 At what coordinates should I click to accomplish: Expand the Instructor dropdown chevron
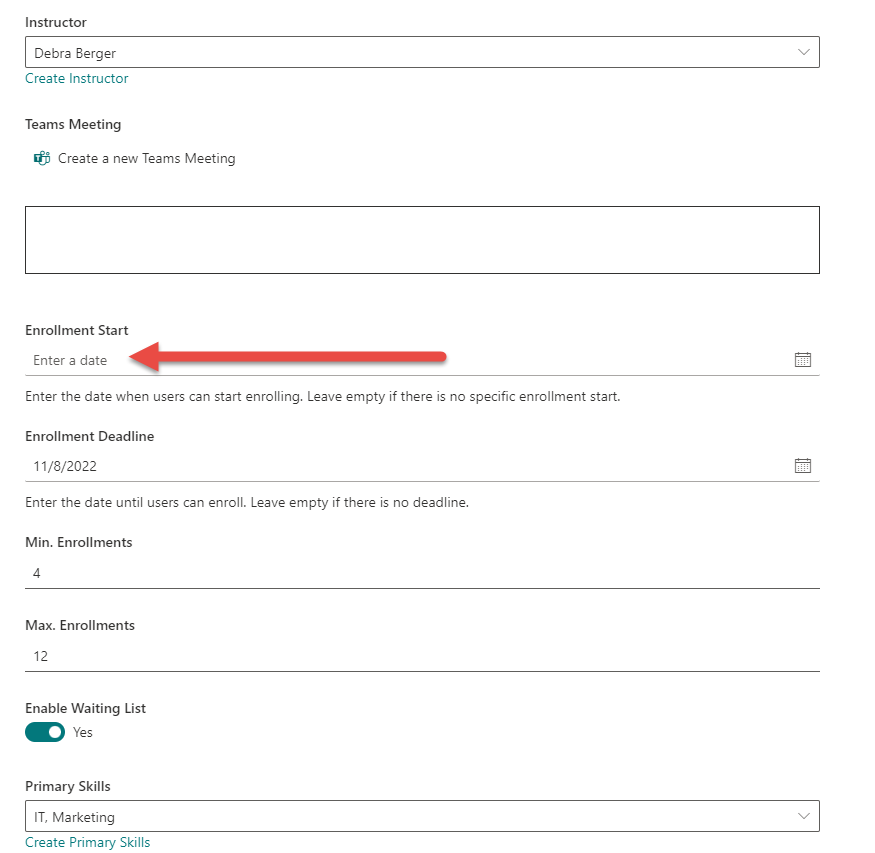click(x=803, y=53)
